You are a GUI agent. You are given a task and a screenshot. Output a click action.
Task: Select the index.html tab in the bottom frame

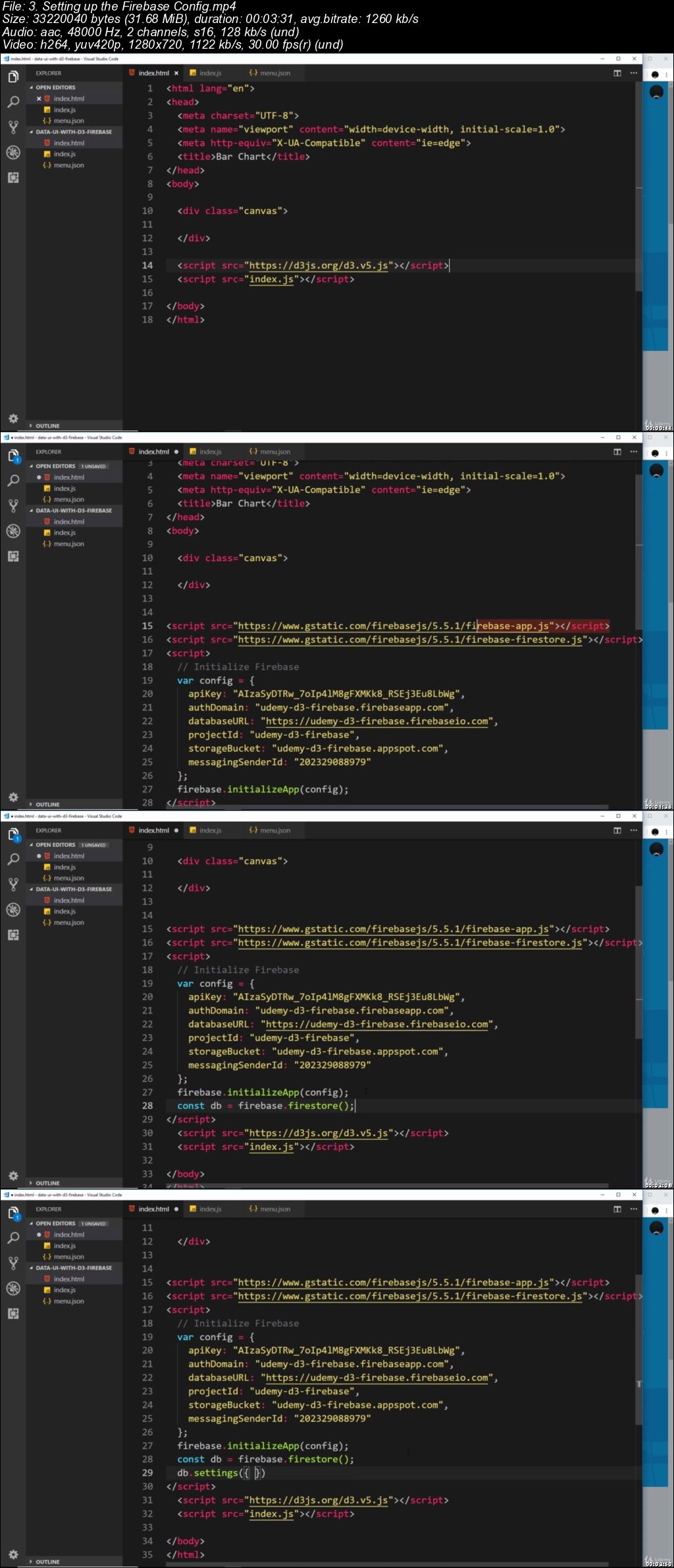pos(153,1209)
